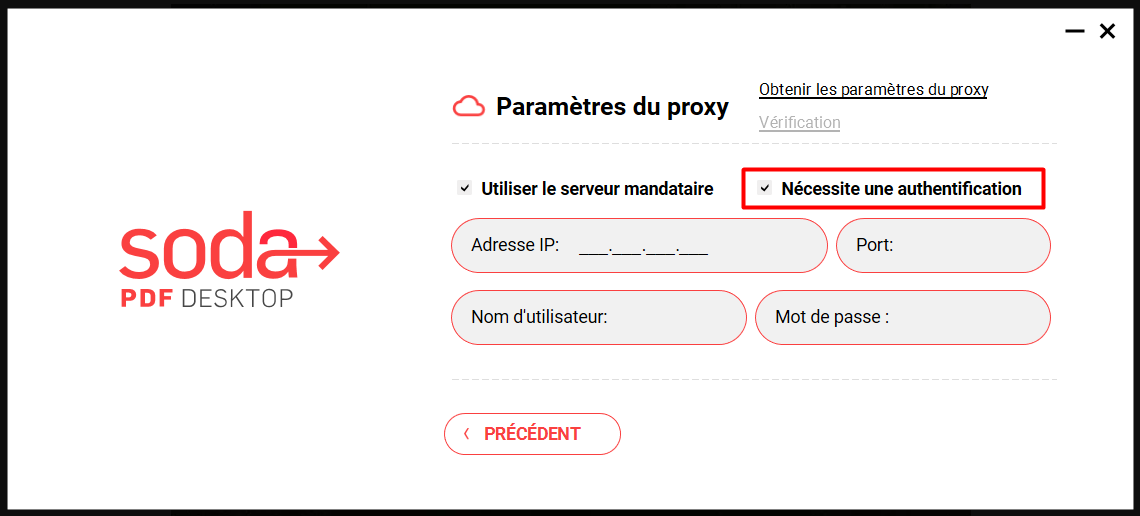Click the Utiliser le serveur mandataire label
The image size is (1140, 516).
coord(597,189)
